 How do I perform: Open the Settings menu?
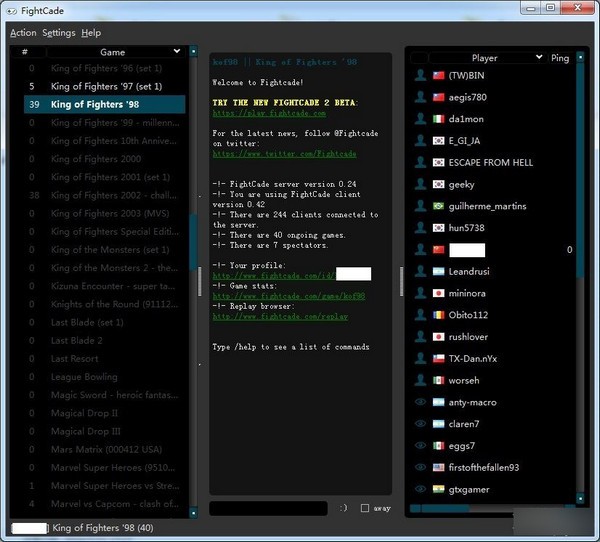click(59, 33)
